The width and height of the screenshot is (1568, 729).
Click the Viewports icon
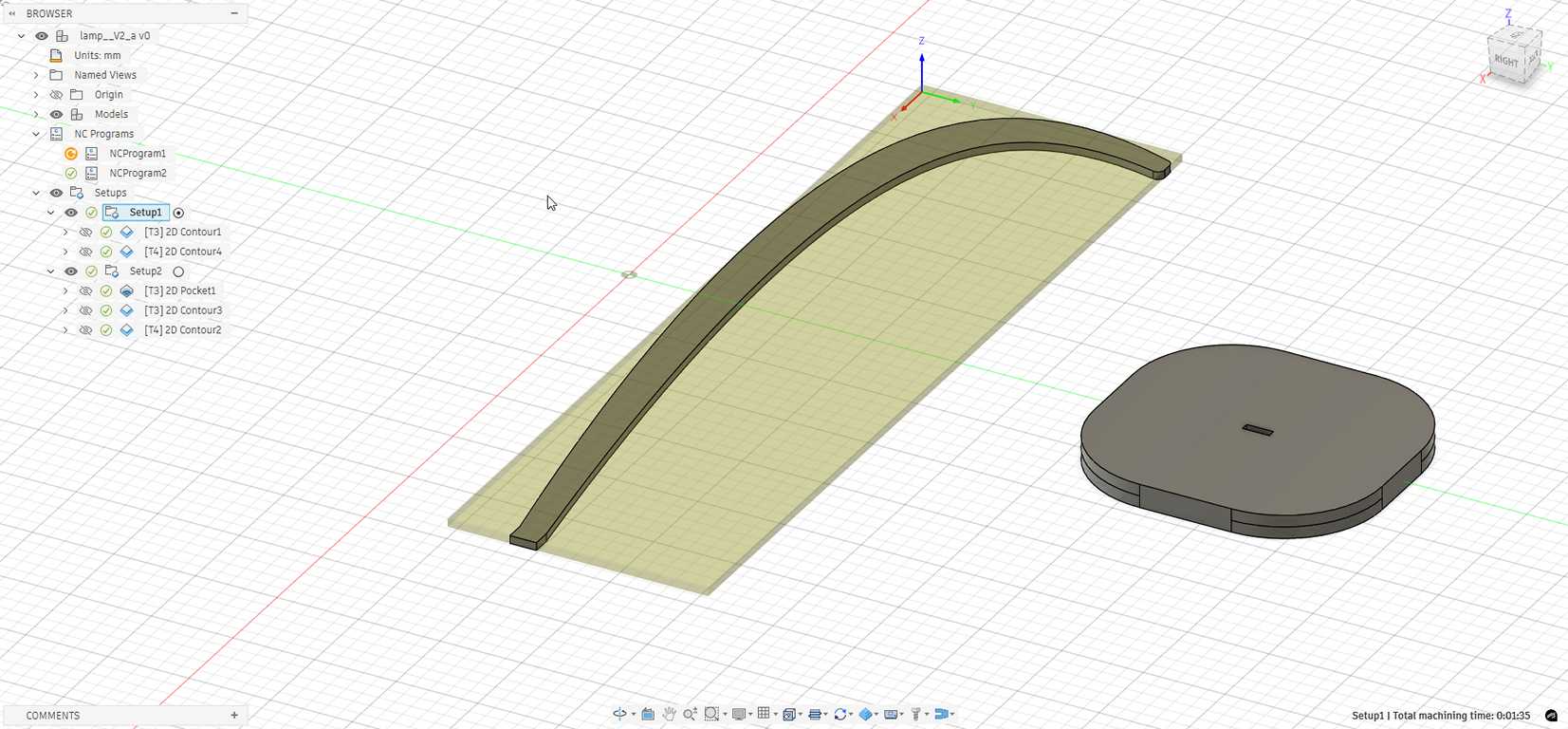pos(788,715)
